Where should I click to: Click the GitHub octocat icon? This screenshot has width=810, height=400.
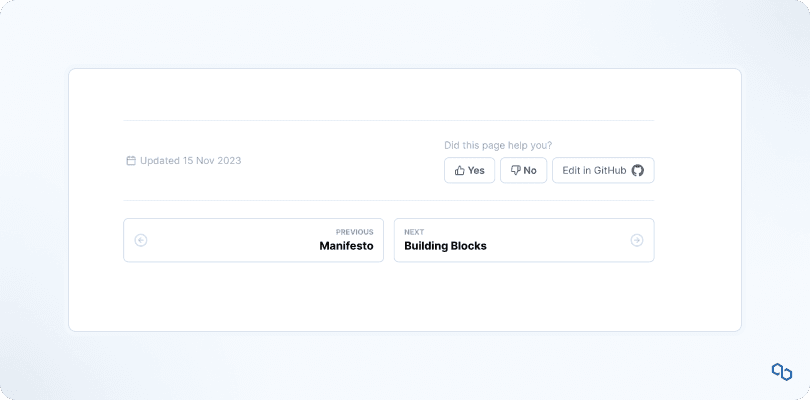(x=638, y=170)
